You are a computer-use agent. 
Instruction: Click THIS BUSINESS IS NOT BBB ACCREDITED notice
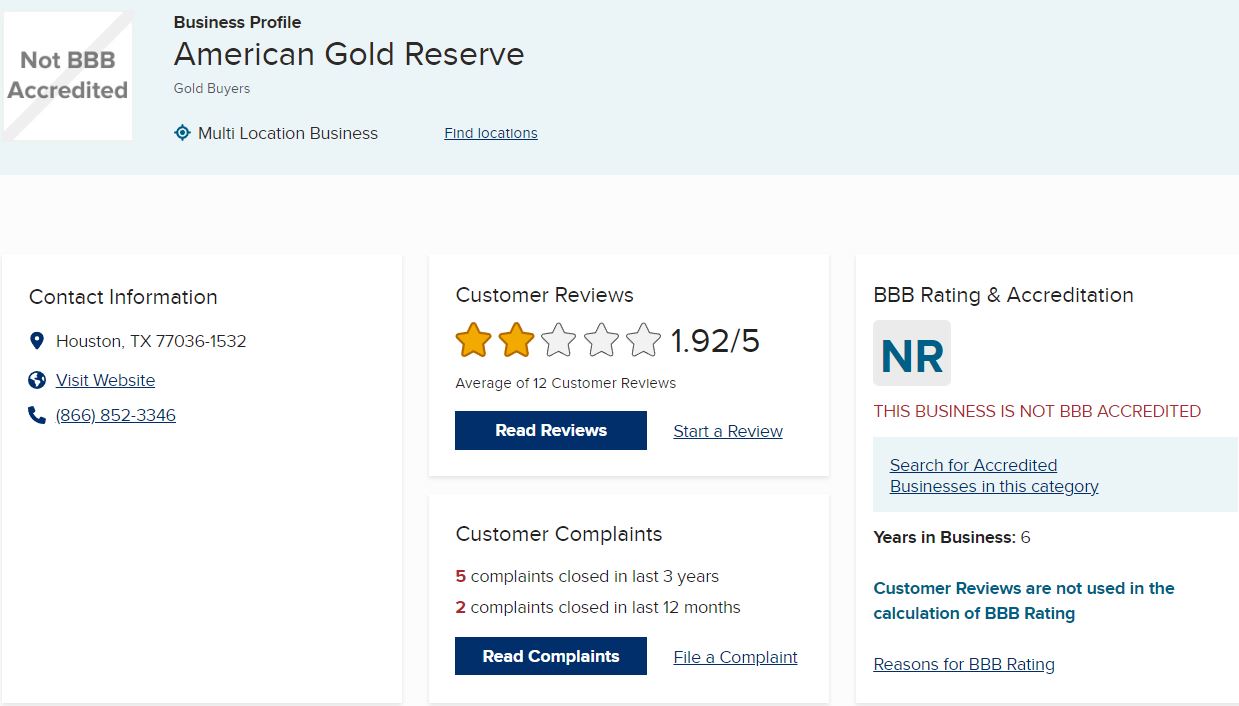[x=1037, y=411]
